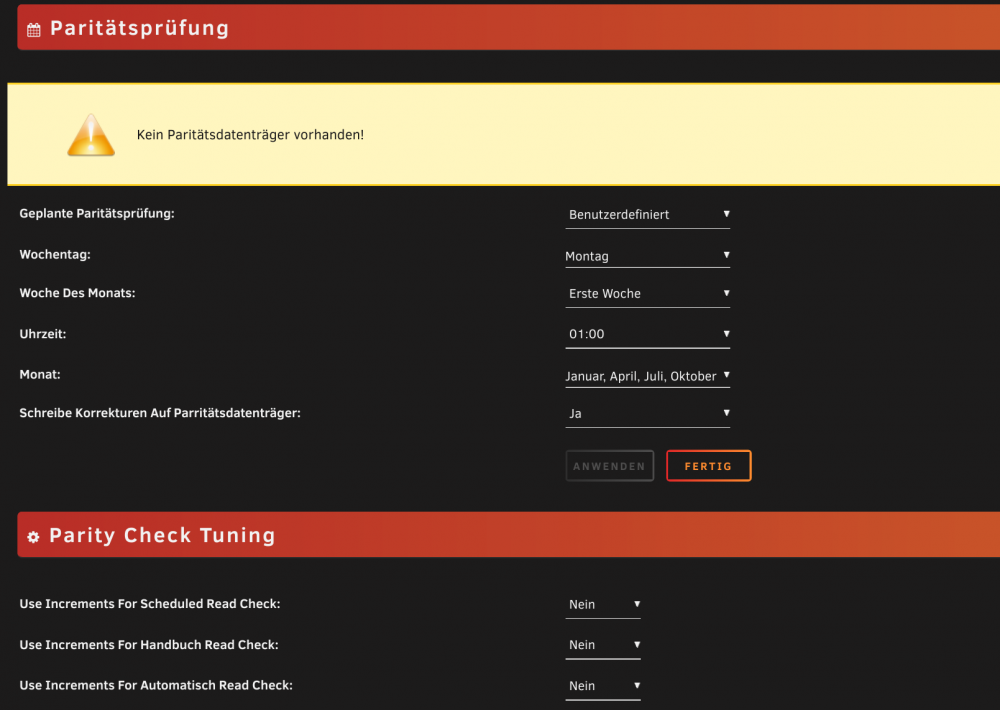Screen dimensions: 1000x710
Task: Click the 'Geplante Paritätsprüfung:' label
Action: [97, 214]
